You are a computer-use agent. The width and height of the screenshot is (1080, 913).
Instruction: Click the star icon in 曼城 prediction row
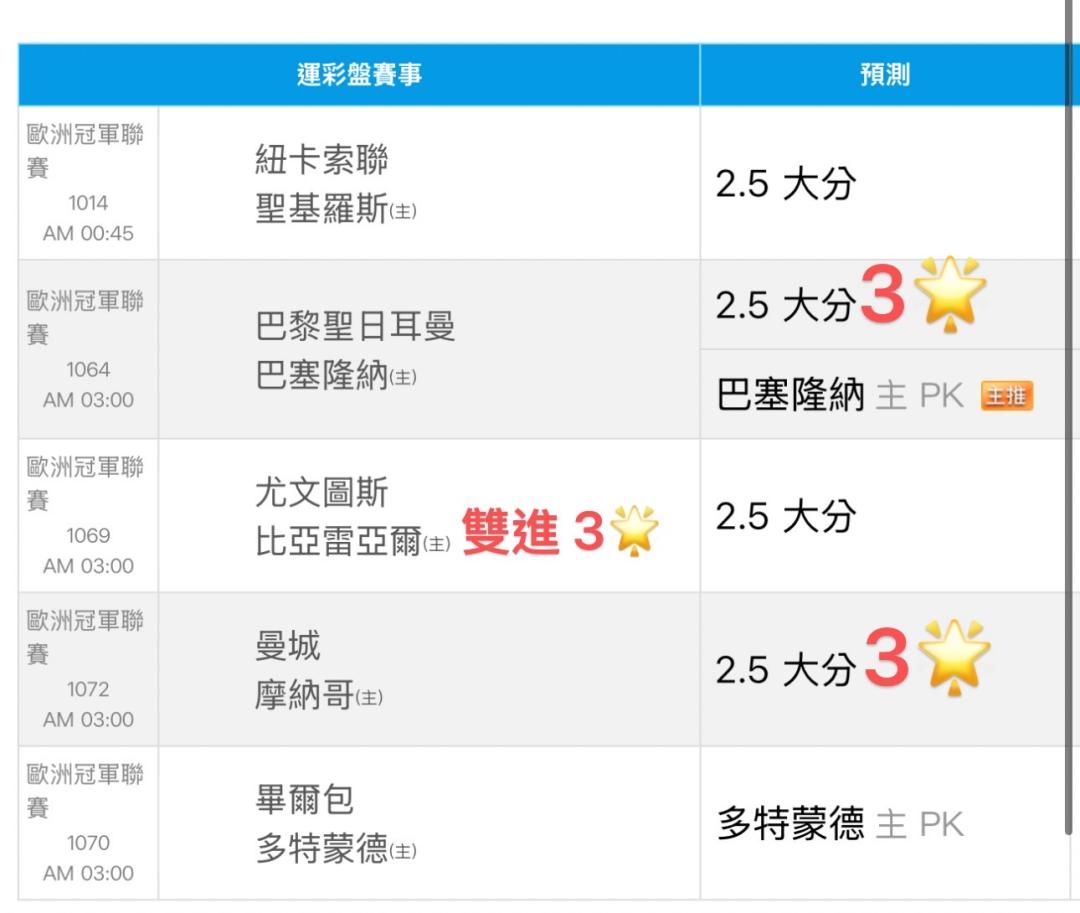(954, 658)
